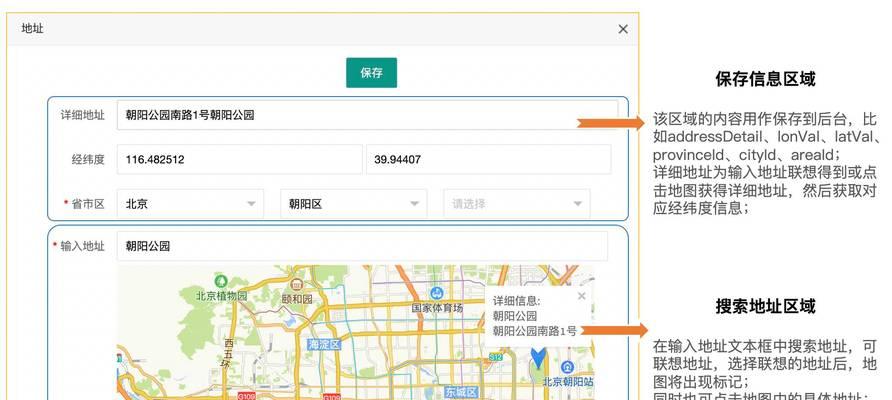This screenshot has height=400, width=892.
Task: Close the map info popup 详细信息
Action: 581,296
